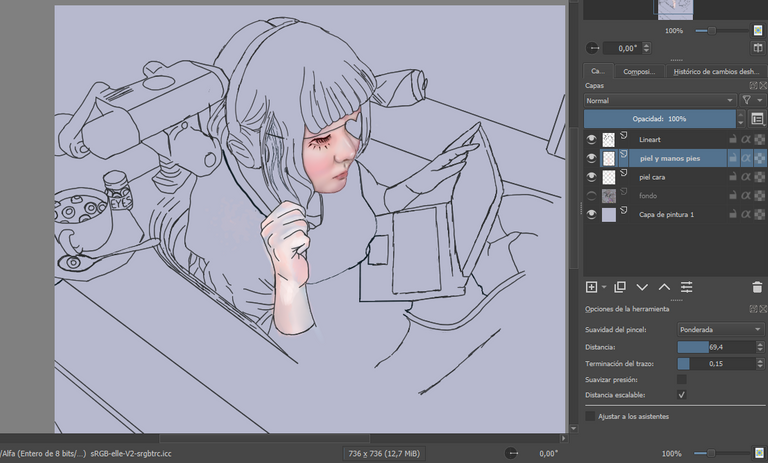This screenshot has height=463, width=768.
Task: Open the layer filter funnel dropdown
Action: tap(752, 100)
